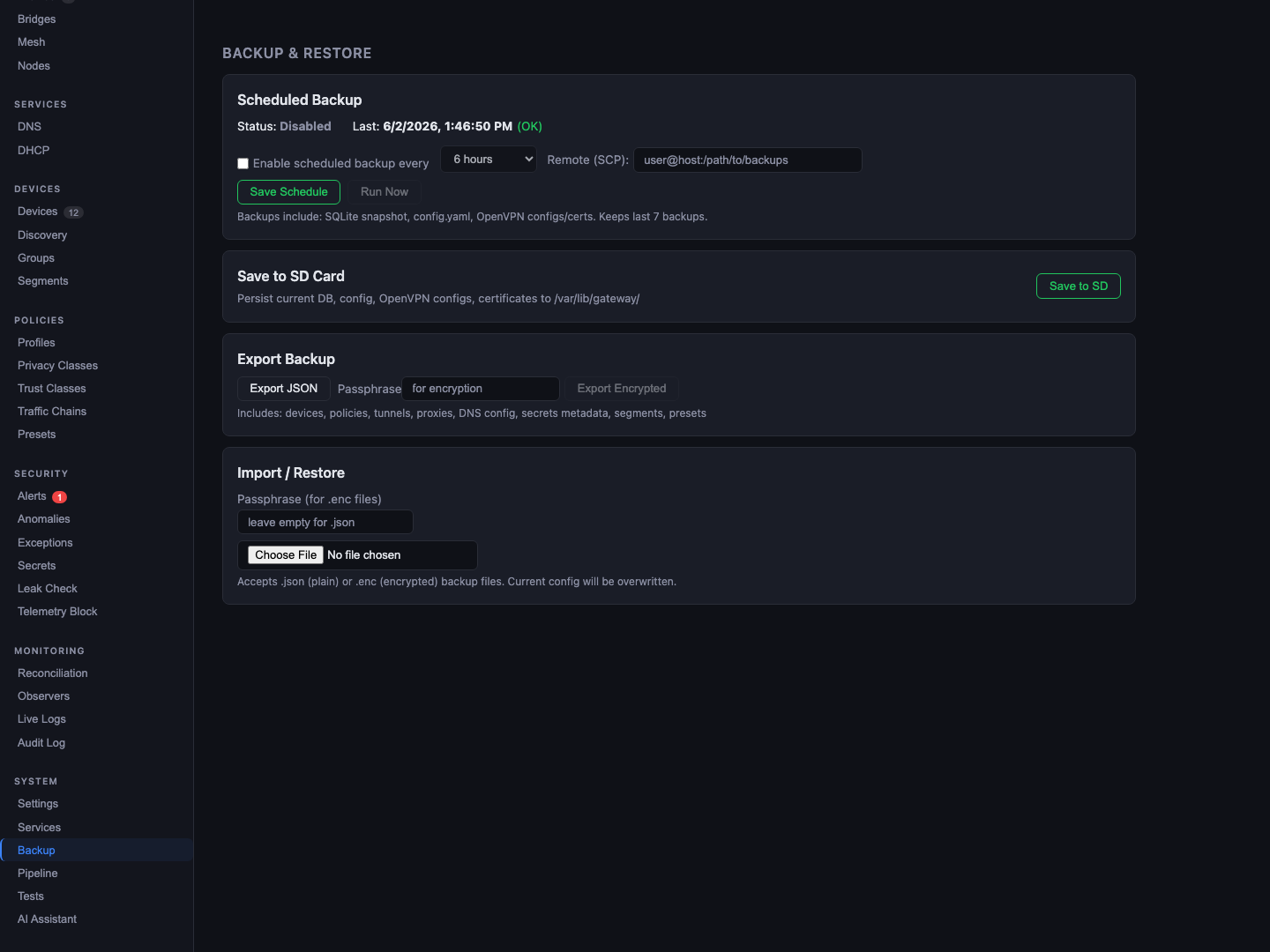Open Discovery in sidebar

click(42, 235)
